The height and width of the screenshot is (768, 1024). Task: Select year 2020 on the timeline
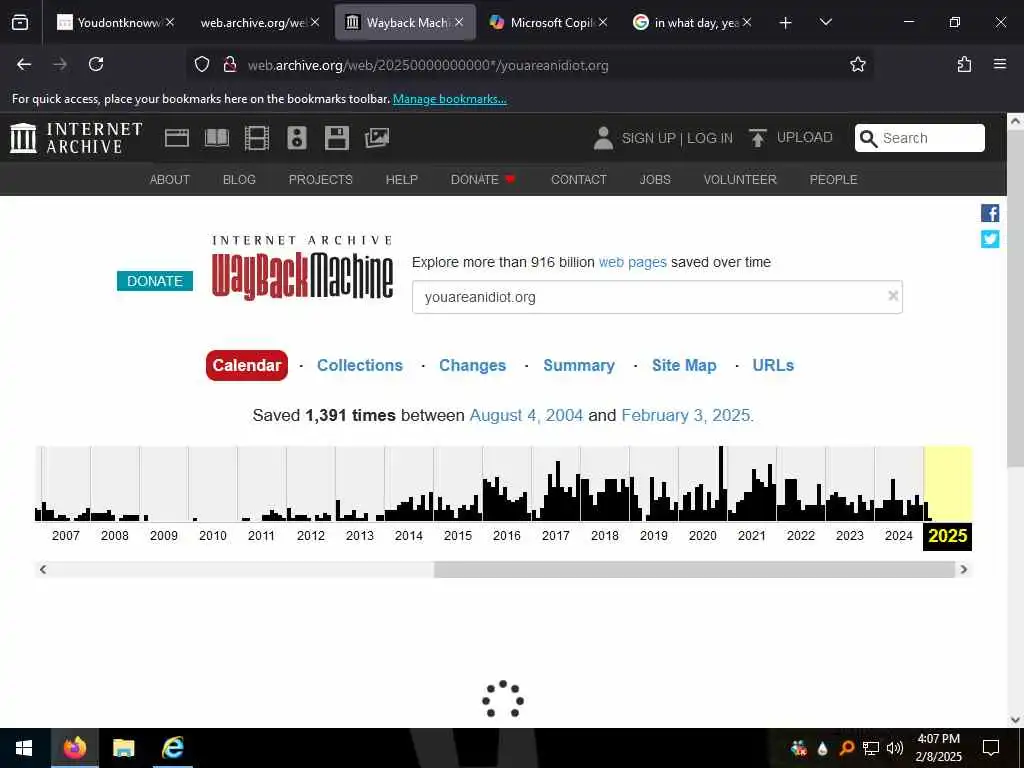pos(703,536)
